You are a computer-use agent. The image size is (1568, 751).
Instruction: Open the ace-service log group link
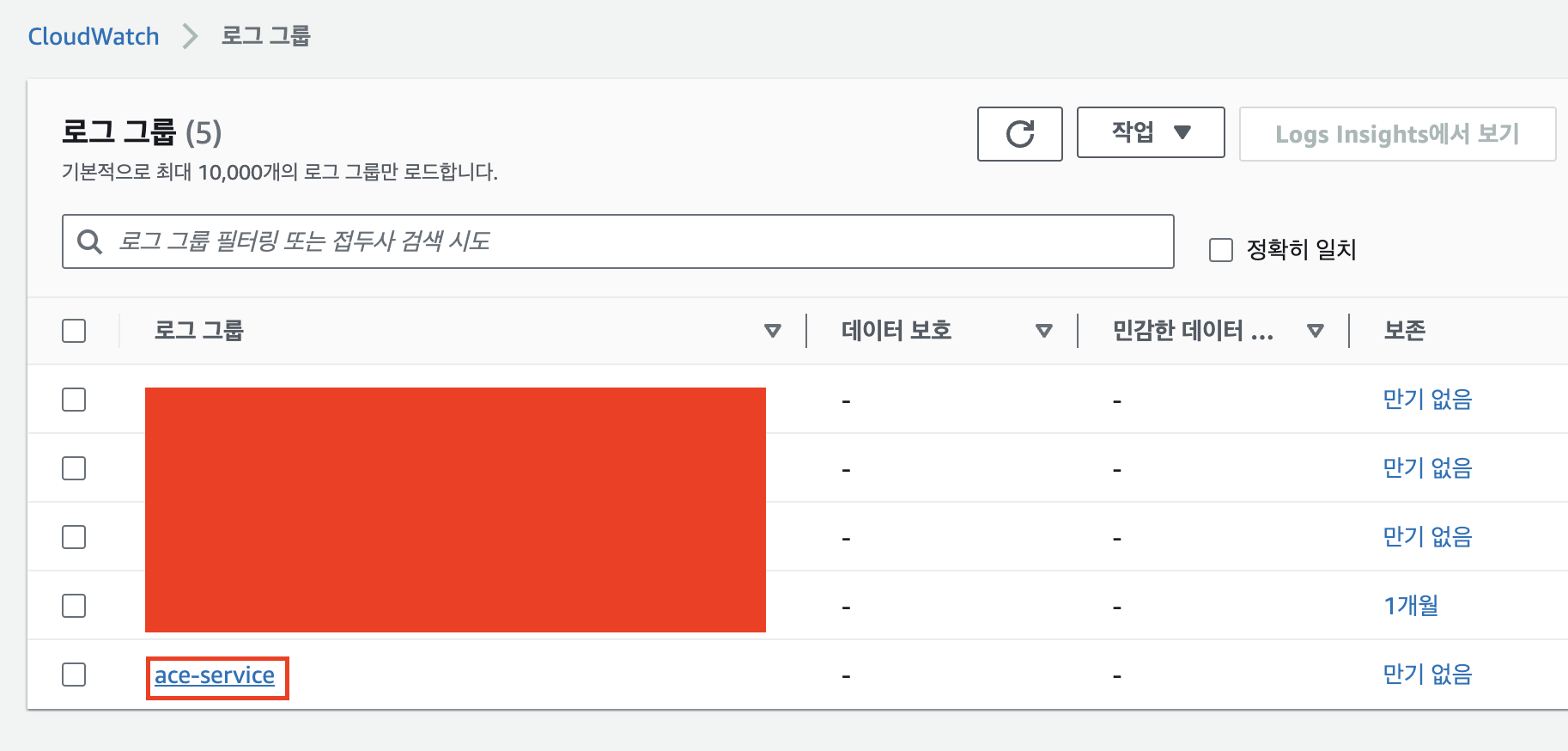[x=215, y=676]
